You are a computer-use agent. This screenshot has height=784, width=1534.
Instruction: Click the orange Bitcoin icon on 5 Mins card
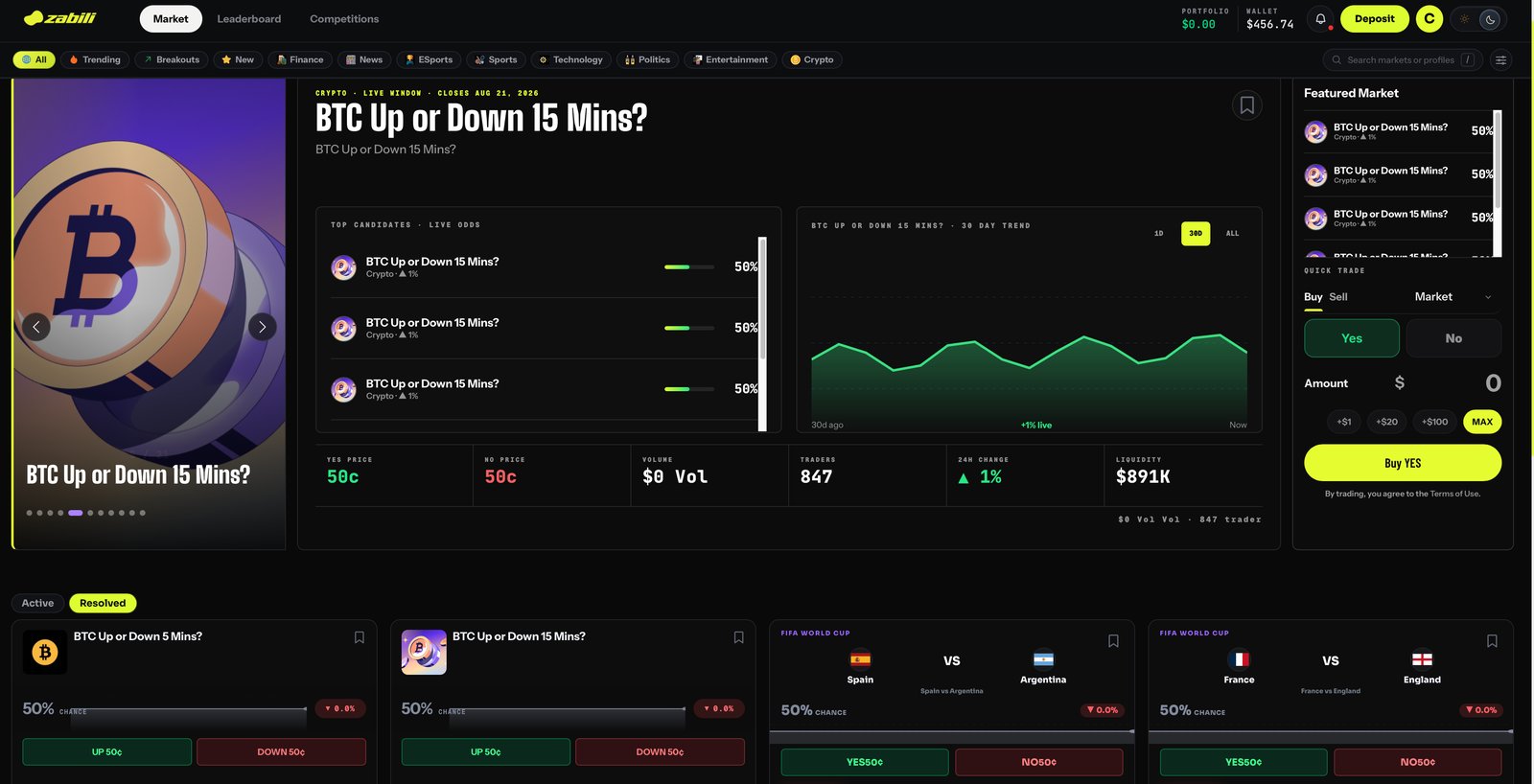[x=45, y=653]
